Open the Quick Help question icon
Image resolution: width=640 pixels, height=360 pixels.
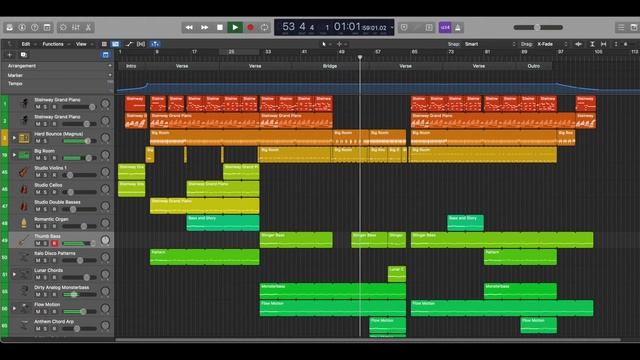point(35,27)
